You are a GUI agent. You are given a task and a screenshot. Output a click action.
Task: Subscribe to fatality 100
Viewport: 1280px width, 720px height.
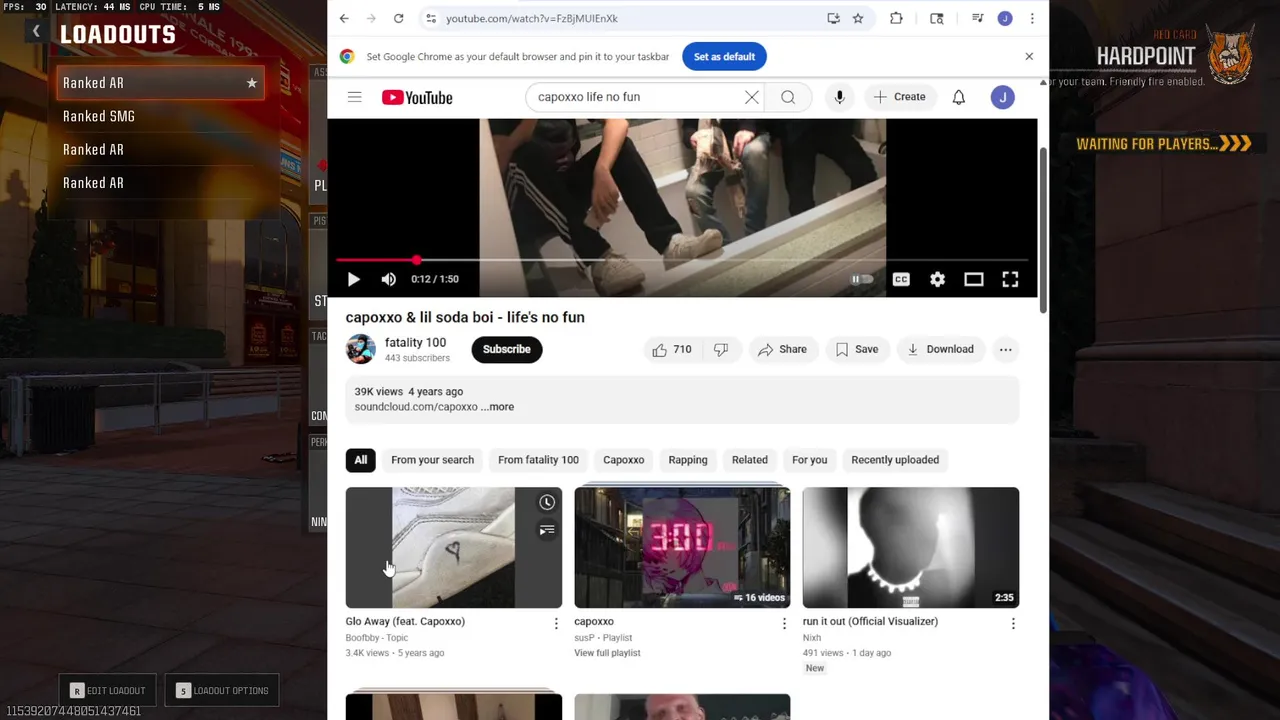[507, 349]
